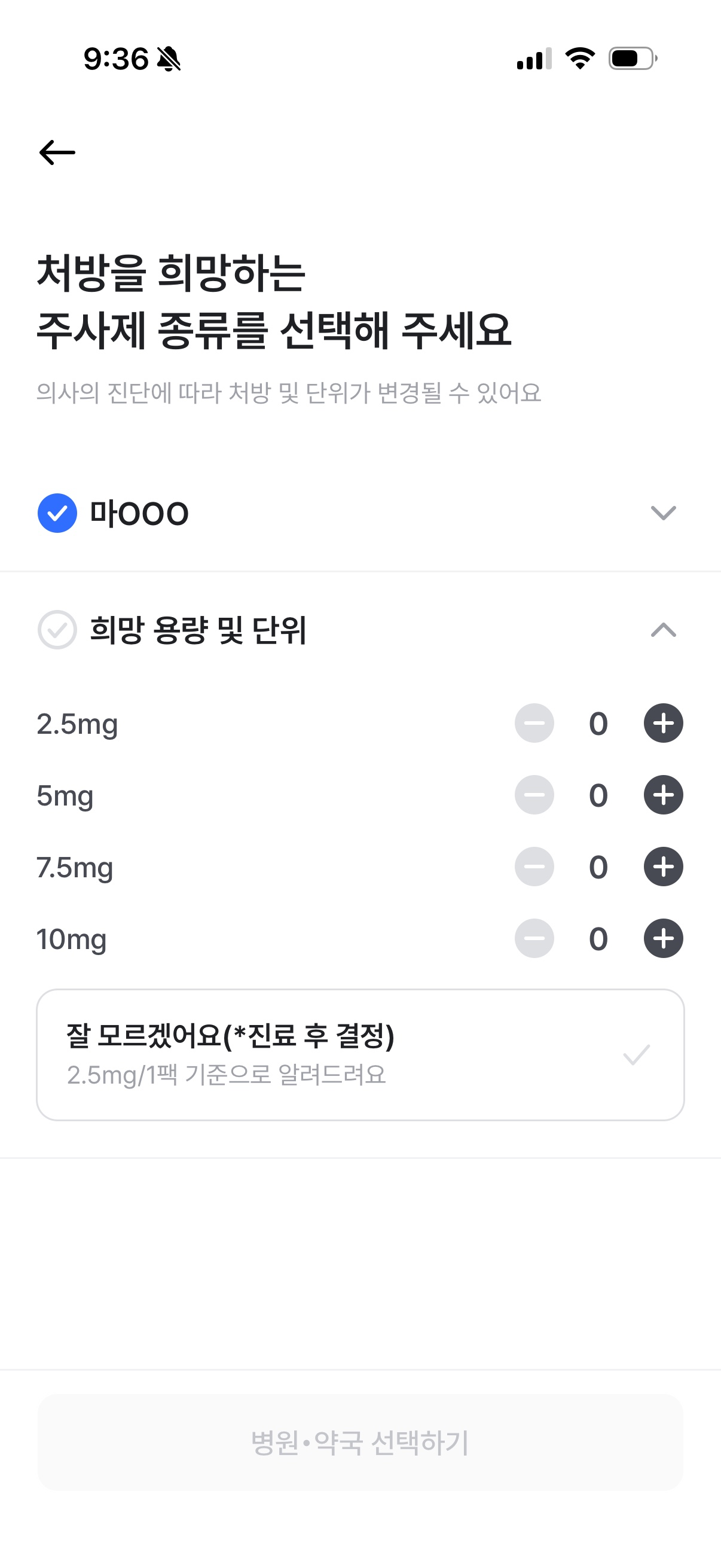This screenshot has height=1568, width=721.
Task: Select the 마OOO injection type row
Action: tap(140, 513)
